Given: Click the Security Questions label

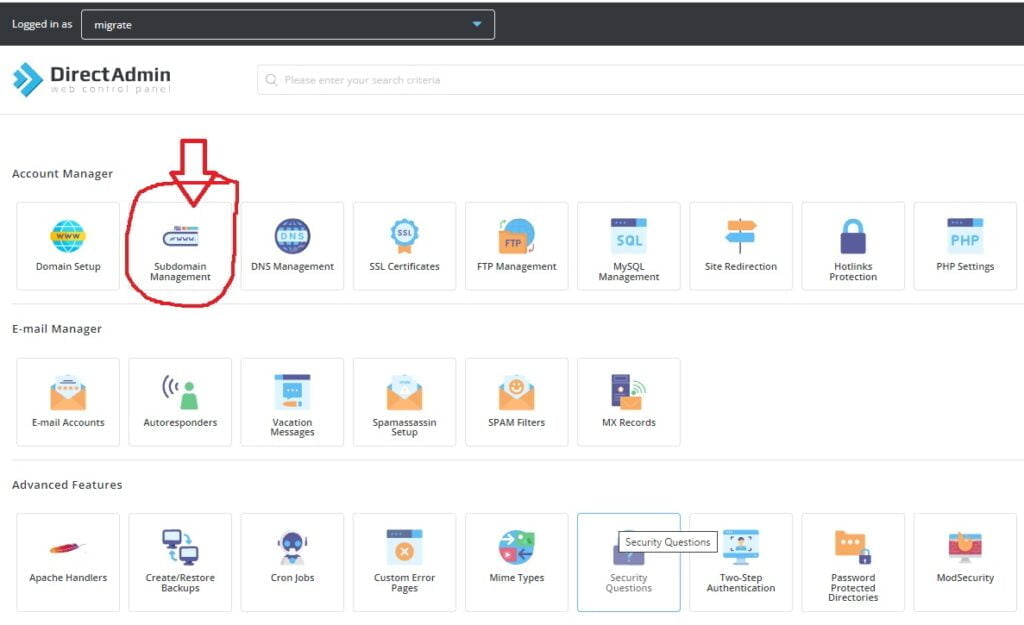Looking at the screenshot, I should [628, 583].
